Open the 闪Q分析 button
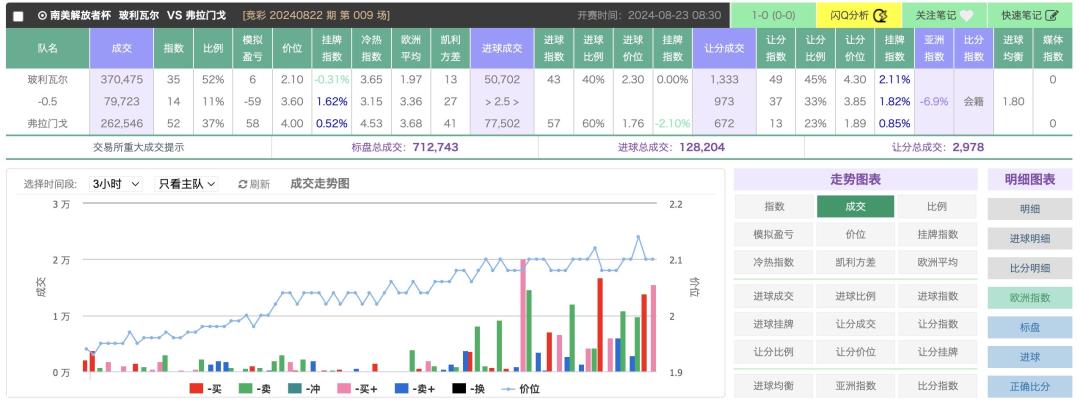The width and height of the screenshot is (1080, 401). point(858,15)
